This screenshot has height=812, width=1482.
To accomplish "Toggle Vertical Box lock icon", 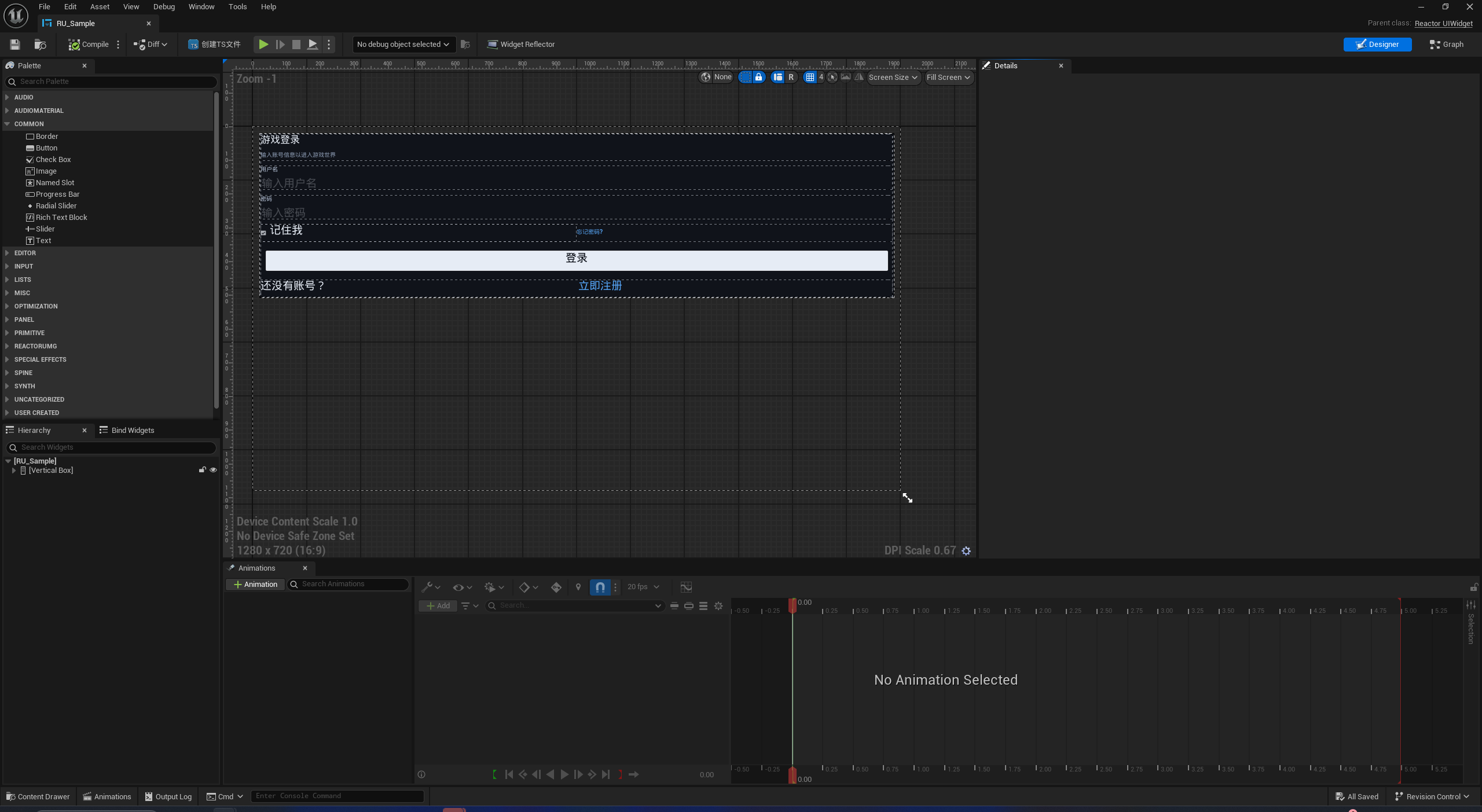I will pos(202,470).
